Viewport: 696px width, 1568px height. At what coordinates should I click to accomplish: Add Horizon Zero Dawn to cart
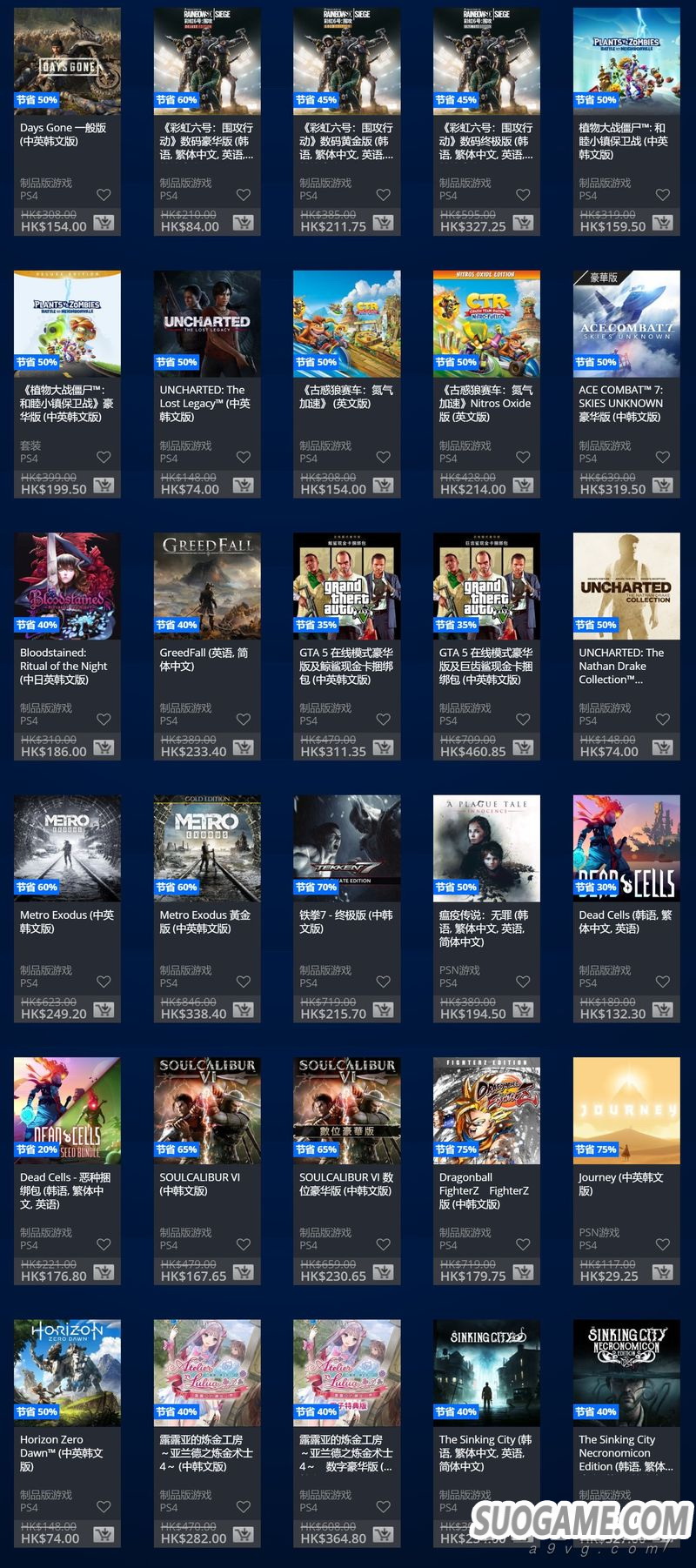[104, 1535]
